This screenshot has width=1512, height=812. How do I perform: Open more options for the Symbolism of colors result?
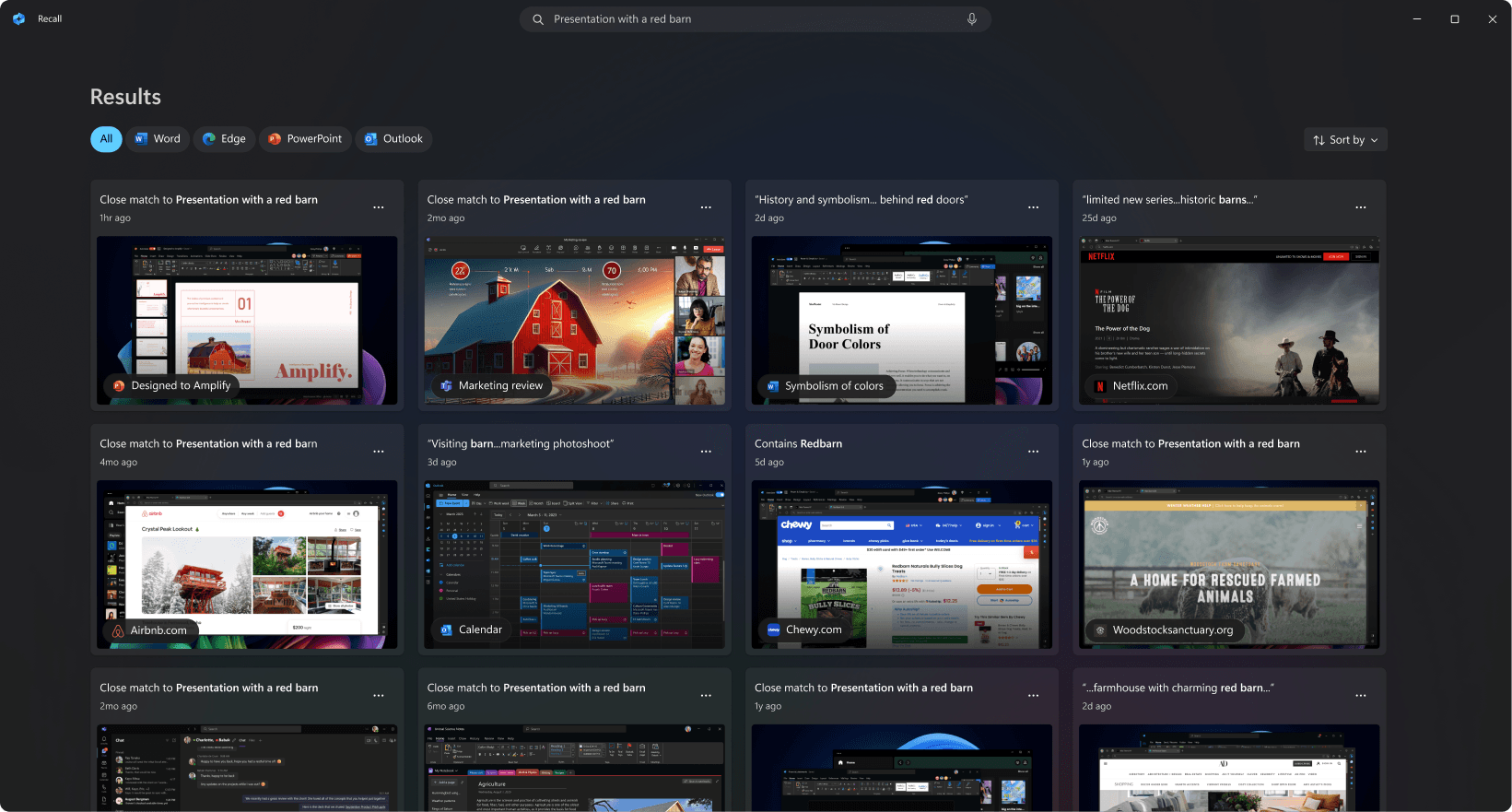1034,207
